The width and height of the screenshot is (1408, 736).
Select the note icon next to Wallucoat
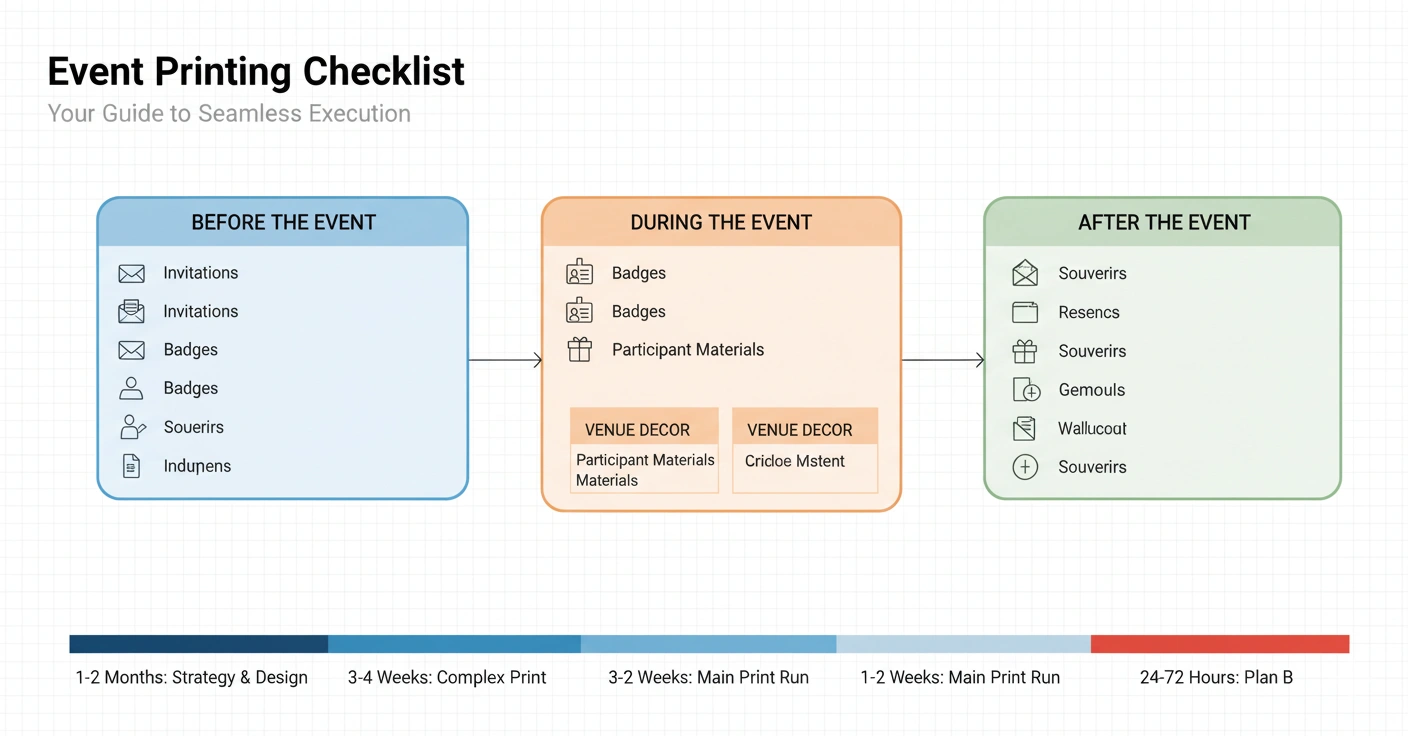[1024, 429]
